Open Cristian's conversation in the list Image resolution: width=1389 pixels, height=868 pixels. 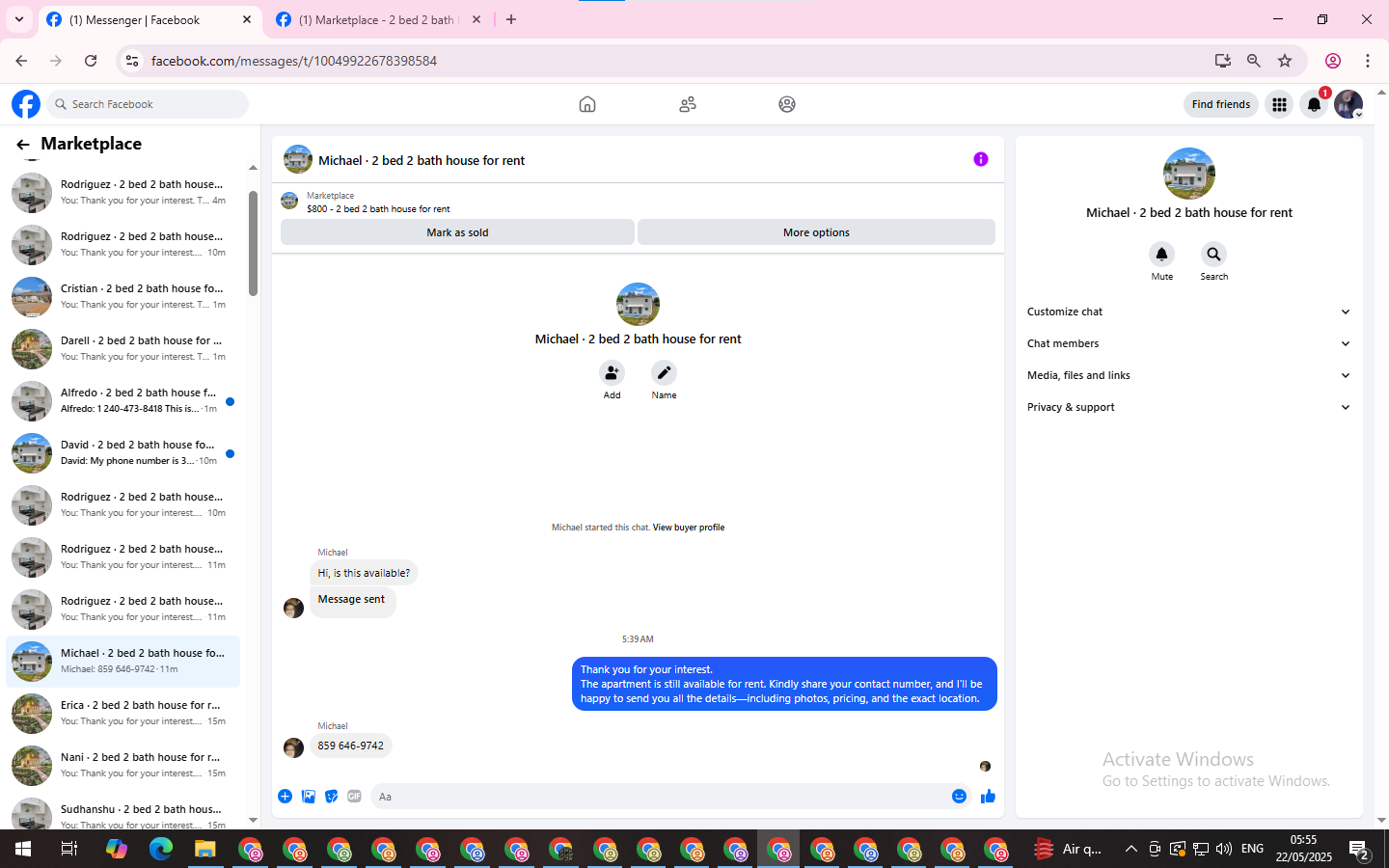click(123, 297)
